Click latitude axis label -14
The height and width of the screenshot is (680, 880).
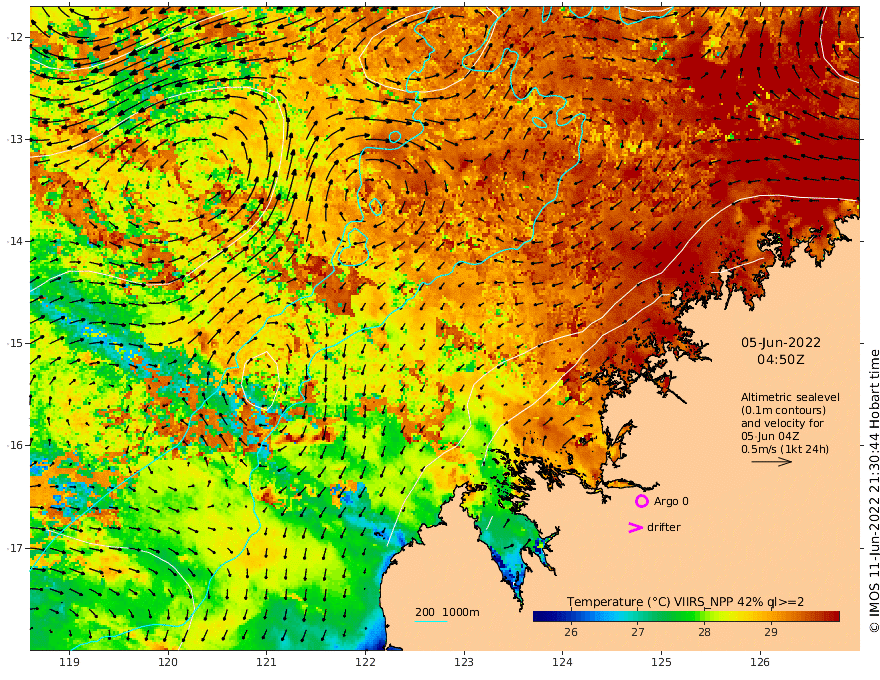[14, 241]
